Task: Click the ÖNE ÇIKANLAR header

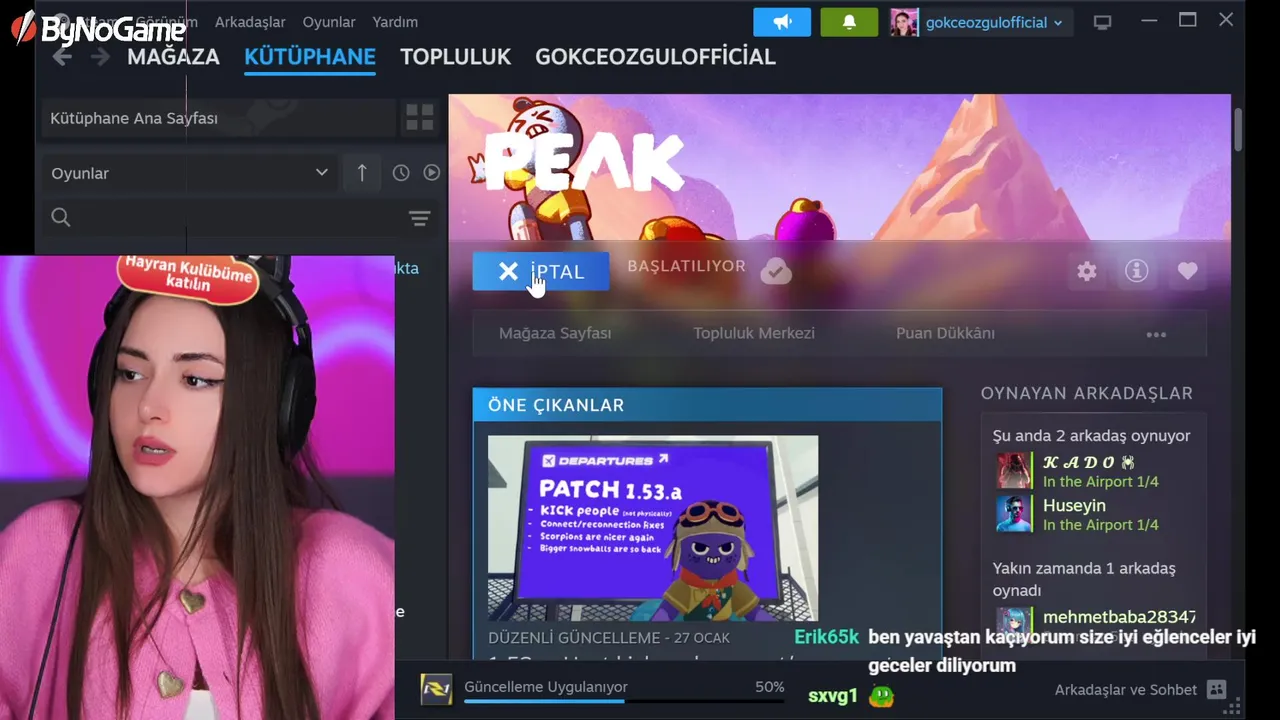Action: 707,405
